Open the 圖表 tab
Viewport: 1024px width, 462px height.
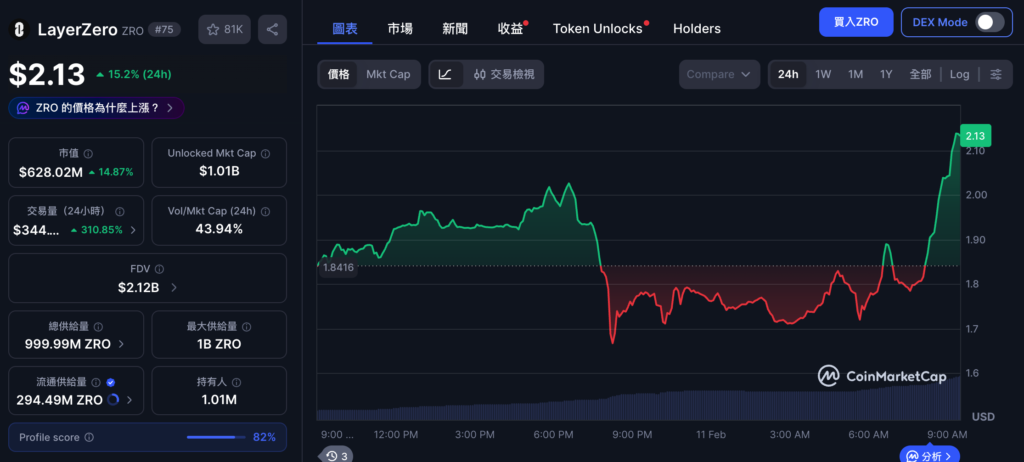pyautogui.click(x=345, y=29)
